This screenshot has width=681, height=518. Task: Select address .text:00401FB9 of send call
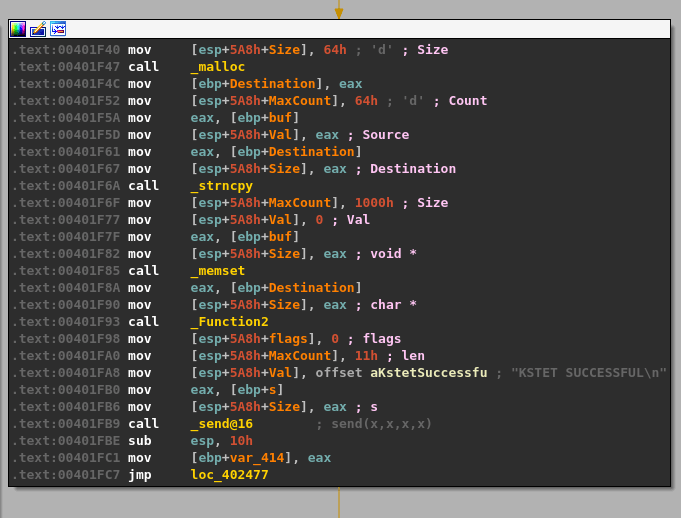tap(65, 424)
